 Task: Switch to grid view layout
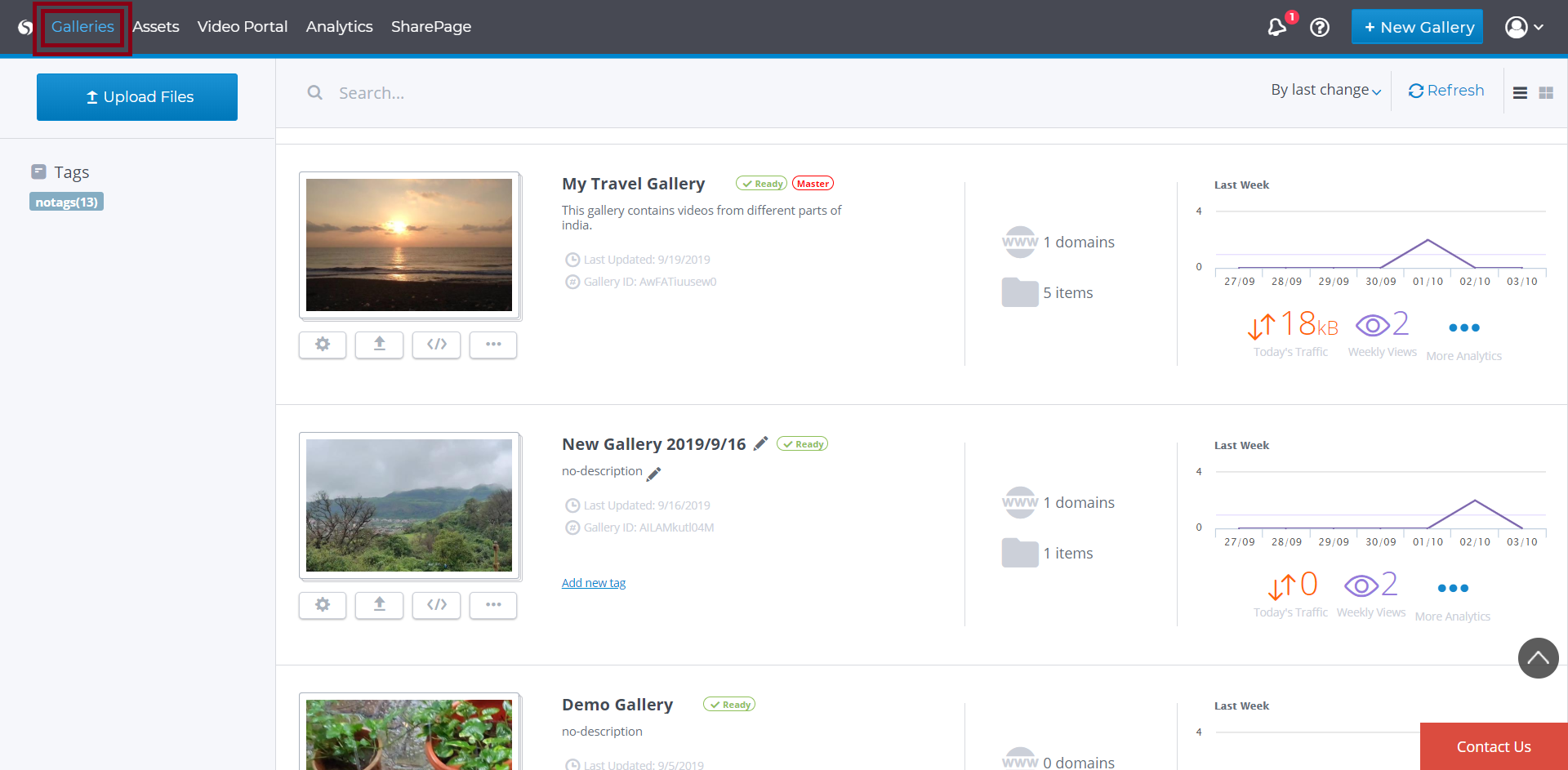(1546, 93)
